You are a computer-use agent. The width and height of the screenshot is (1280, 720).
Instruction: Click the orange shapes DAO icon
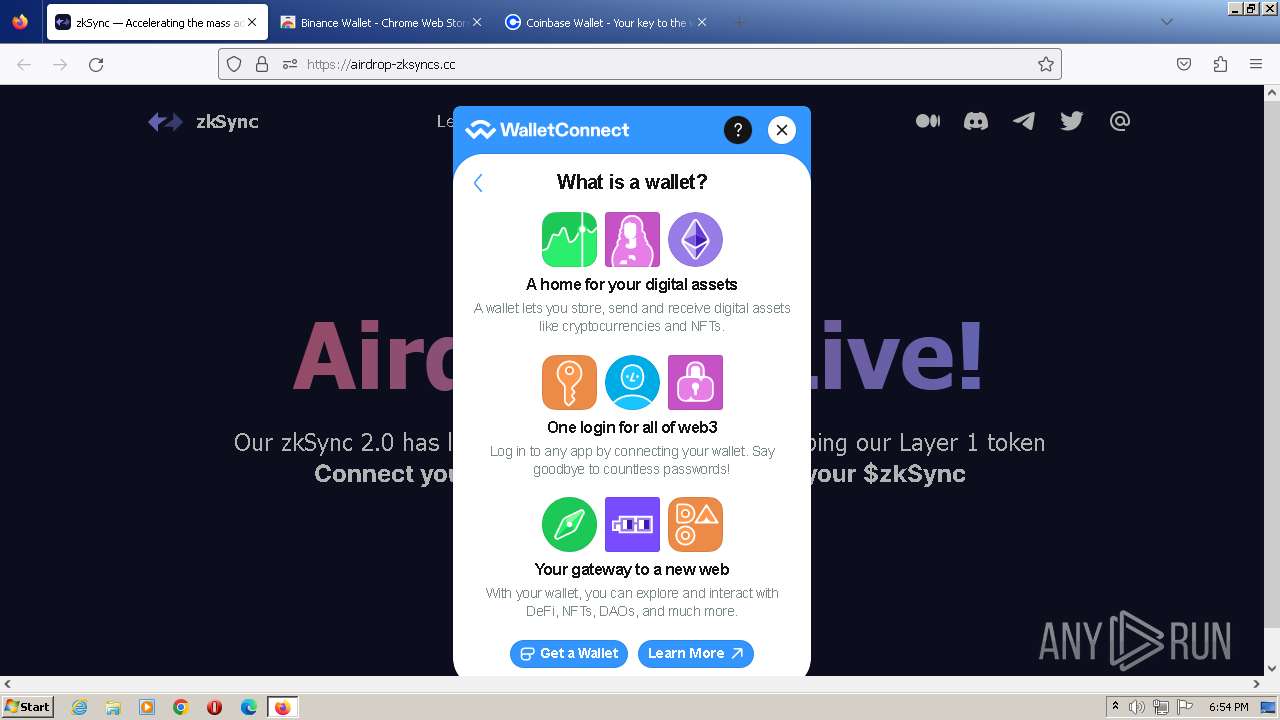(x=695, y=524)
